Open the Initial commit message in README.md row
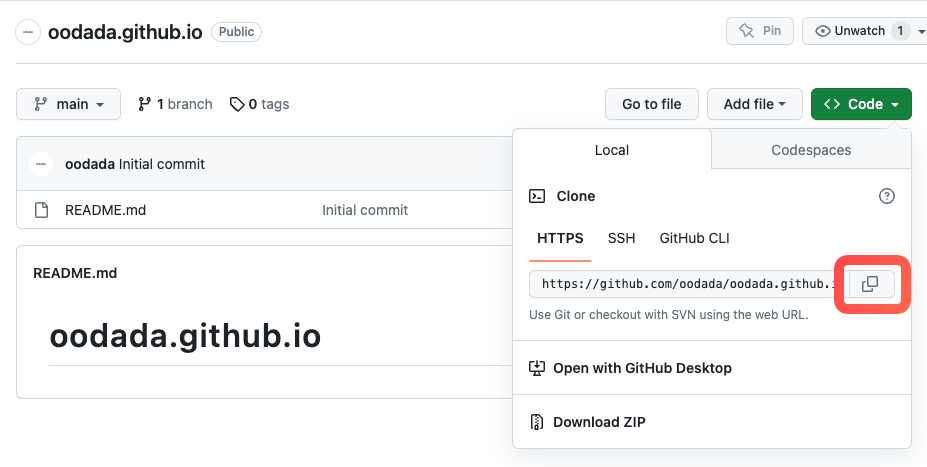The height and width of the screenshot is (467, 927). [x=365, y=210]
